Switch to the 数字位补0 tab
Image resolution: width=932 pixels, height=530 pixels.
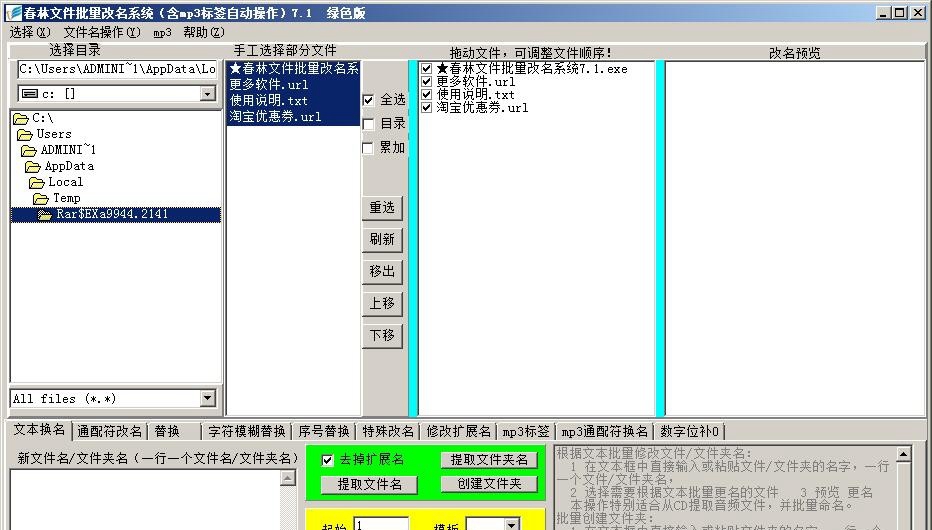point(689,431)
